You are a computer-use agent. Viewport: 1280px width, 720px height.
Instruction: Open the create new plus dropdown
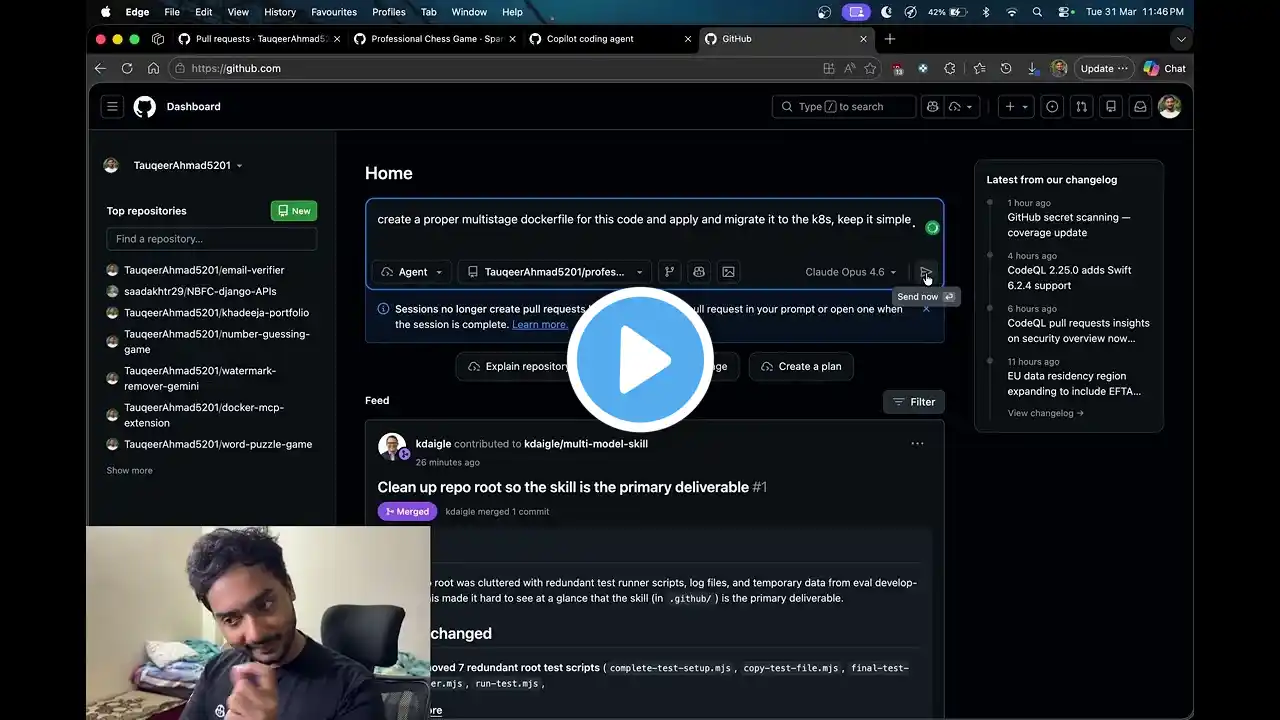tap(1016, 106)
